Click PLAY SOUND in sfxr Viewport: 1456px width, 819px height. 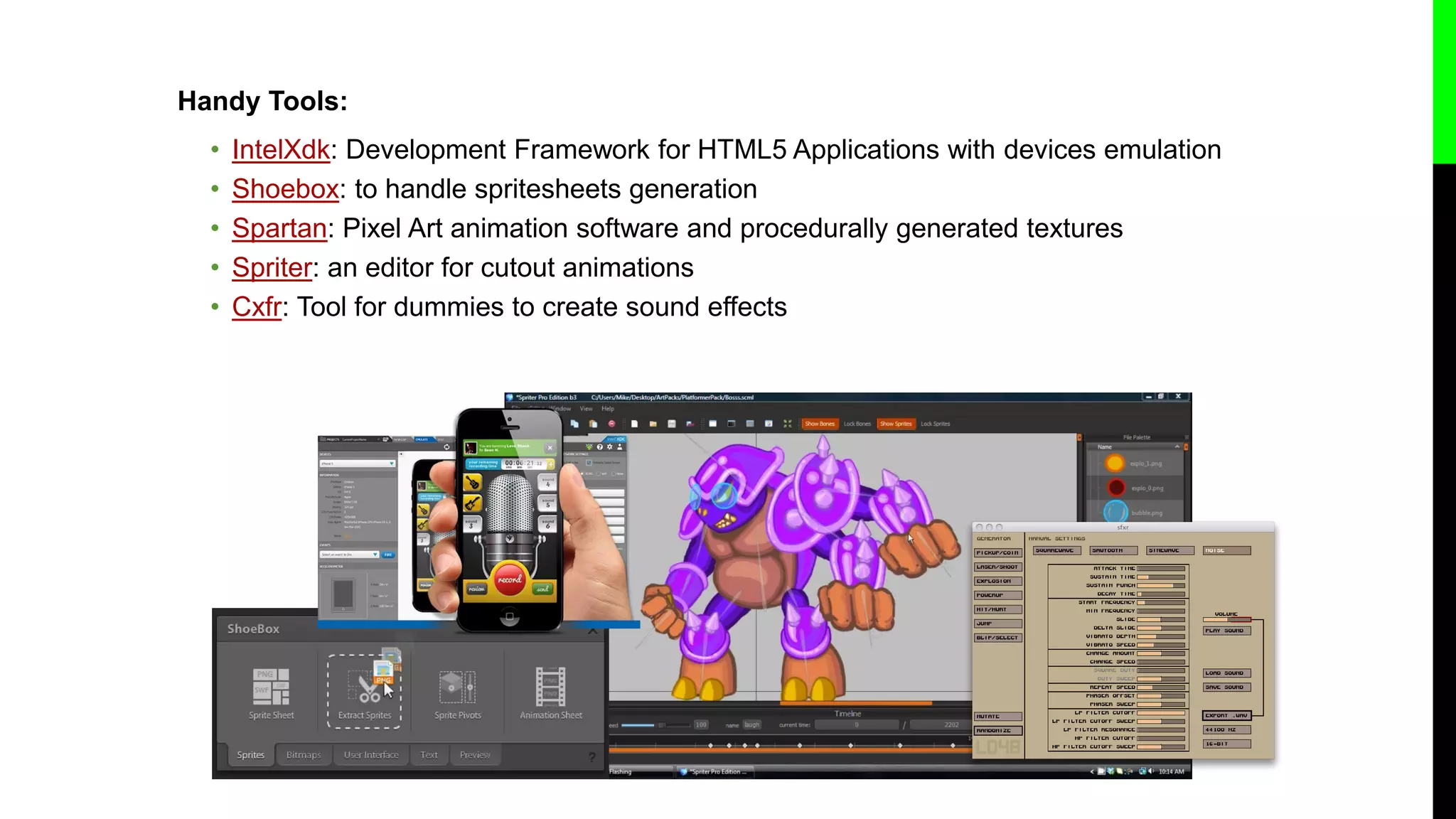coord(1226,631)
